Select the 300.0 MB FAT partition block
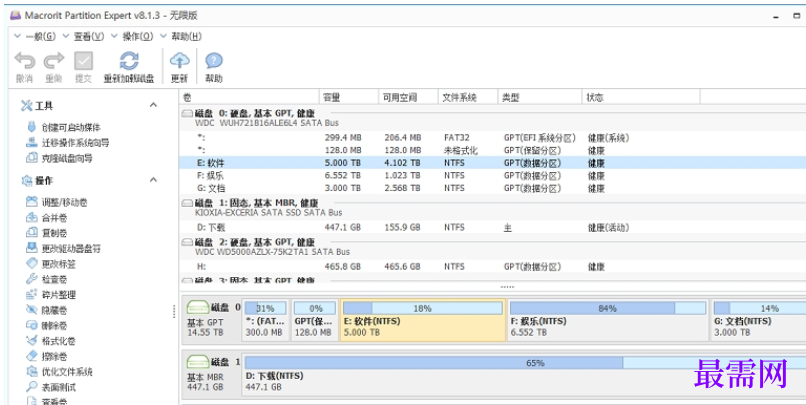The width and height of the screenshot is (806, 405). pos(266,320)
